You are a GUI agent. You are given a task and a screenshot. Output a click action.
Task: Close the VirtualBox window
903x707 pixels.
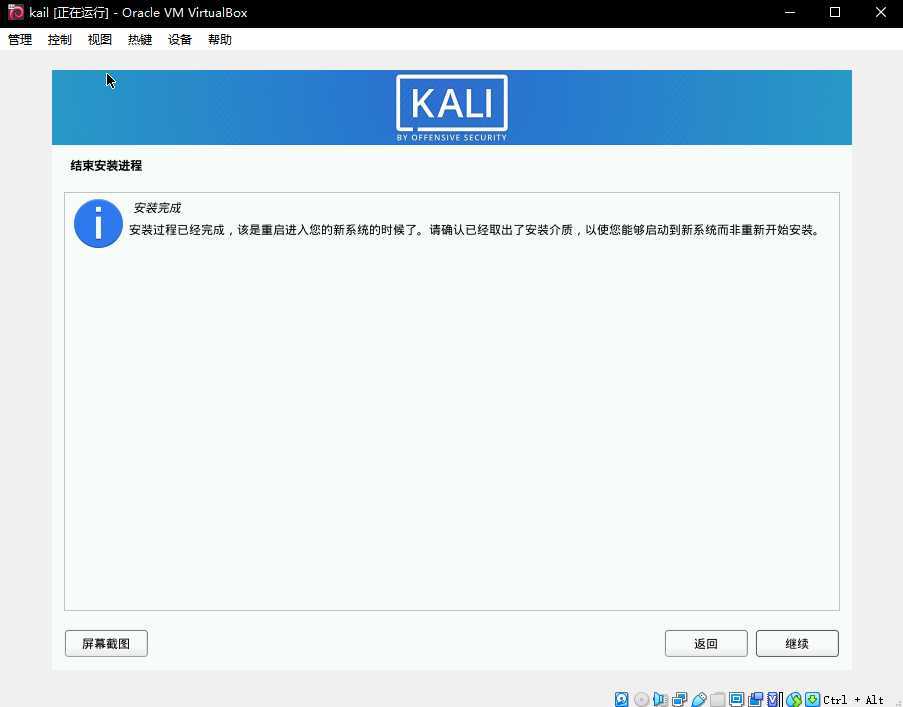tap(881, 12)
